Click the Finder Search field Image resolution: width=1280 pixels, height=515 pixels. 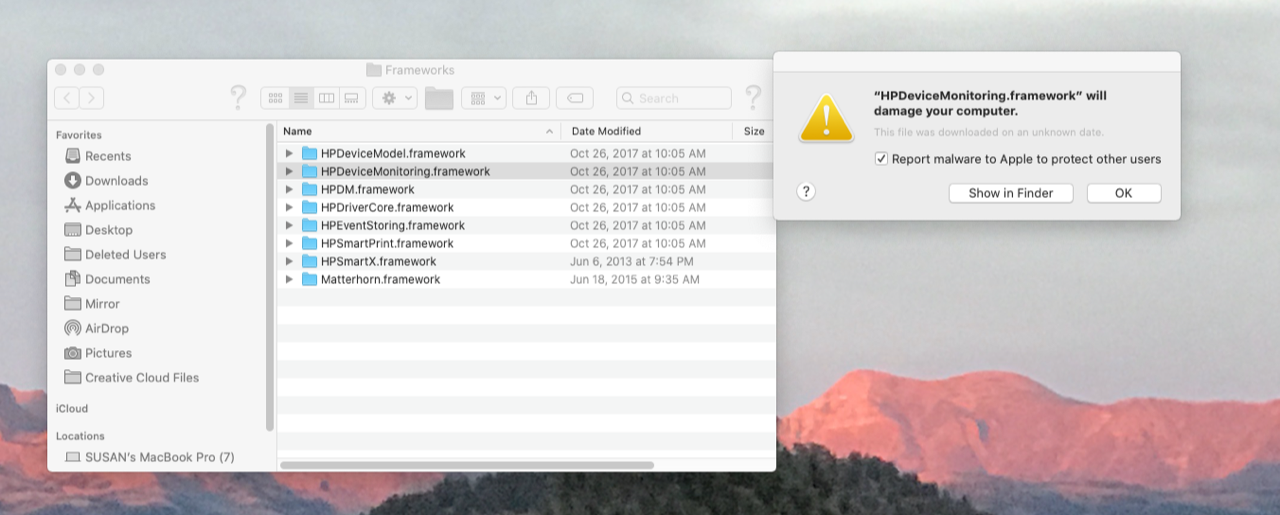pyautogui.click(x=674, y=98)
